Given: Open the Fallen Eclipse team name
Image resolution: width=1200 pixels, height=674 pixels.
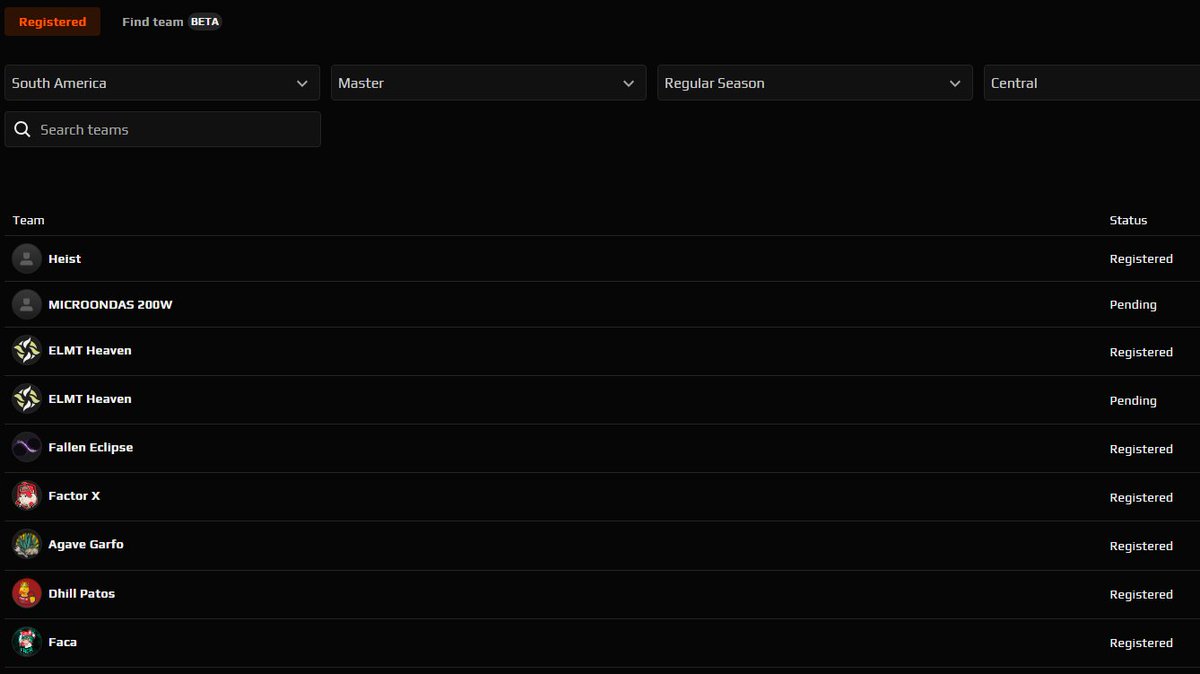Looking at the screenshot, I should click(91, 448).
